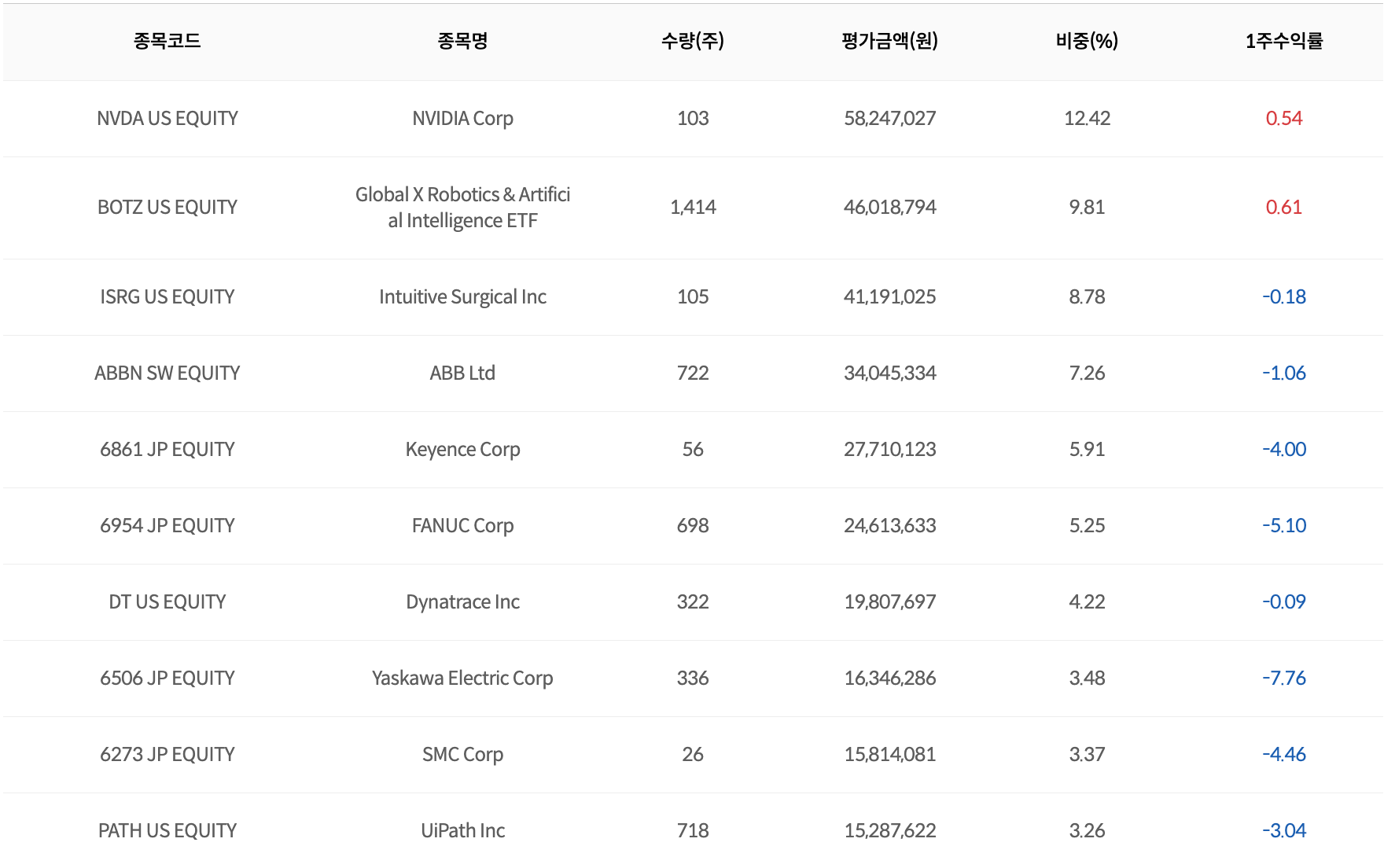
Task: Click the quantity 718
Action: pyautogui.click(x=693, y=830)
